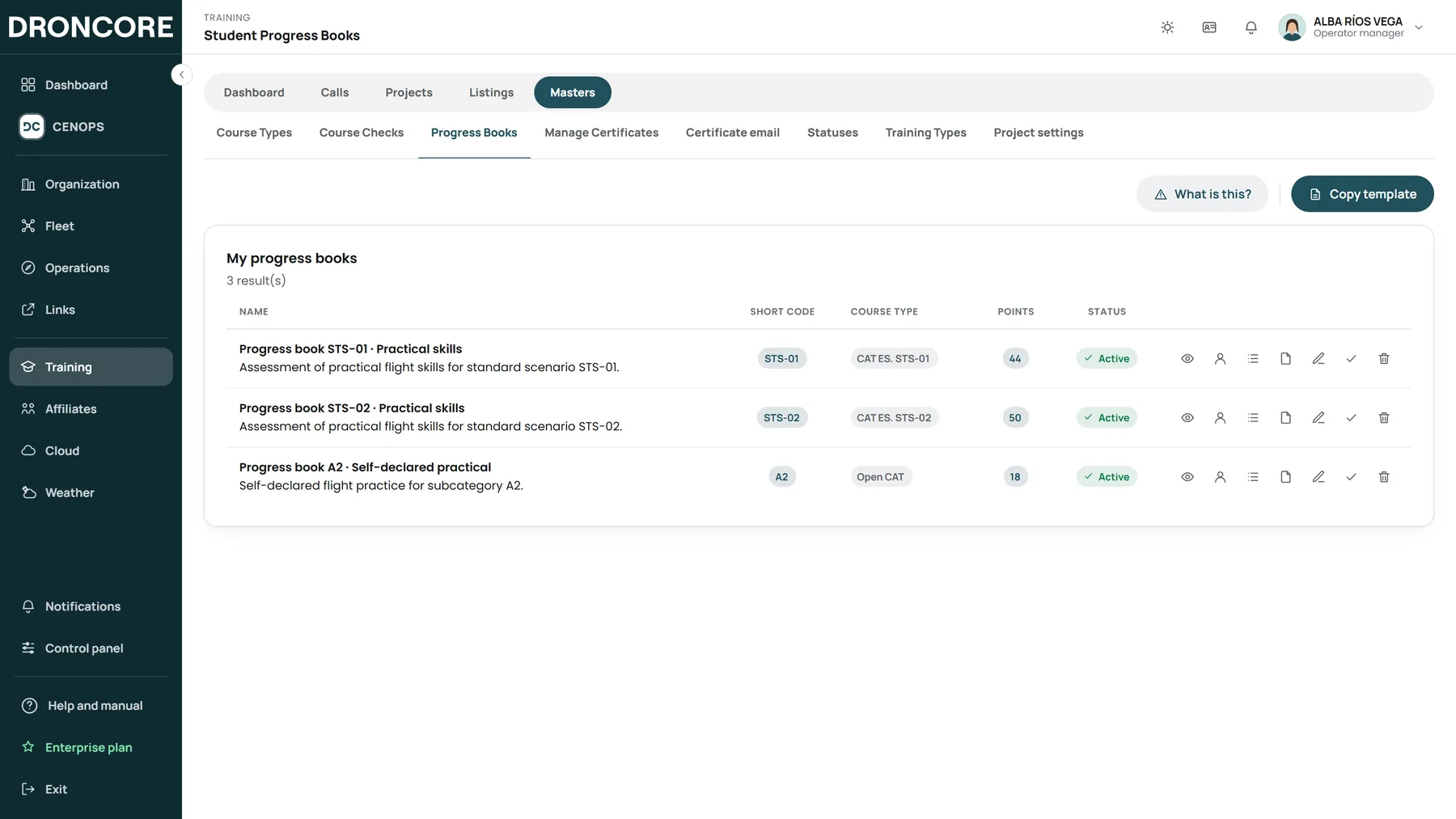Click the STS-01 short code badge
This screenshot has height=819, width=1456.
click(x=781, y=359)
